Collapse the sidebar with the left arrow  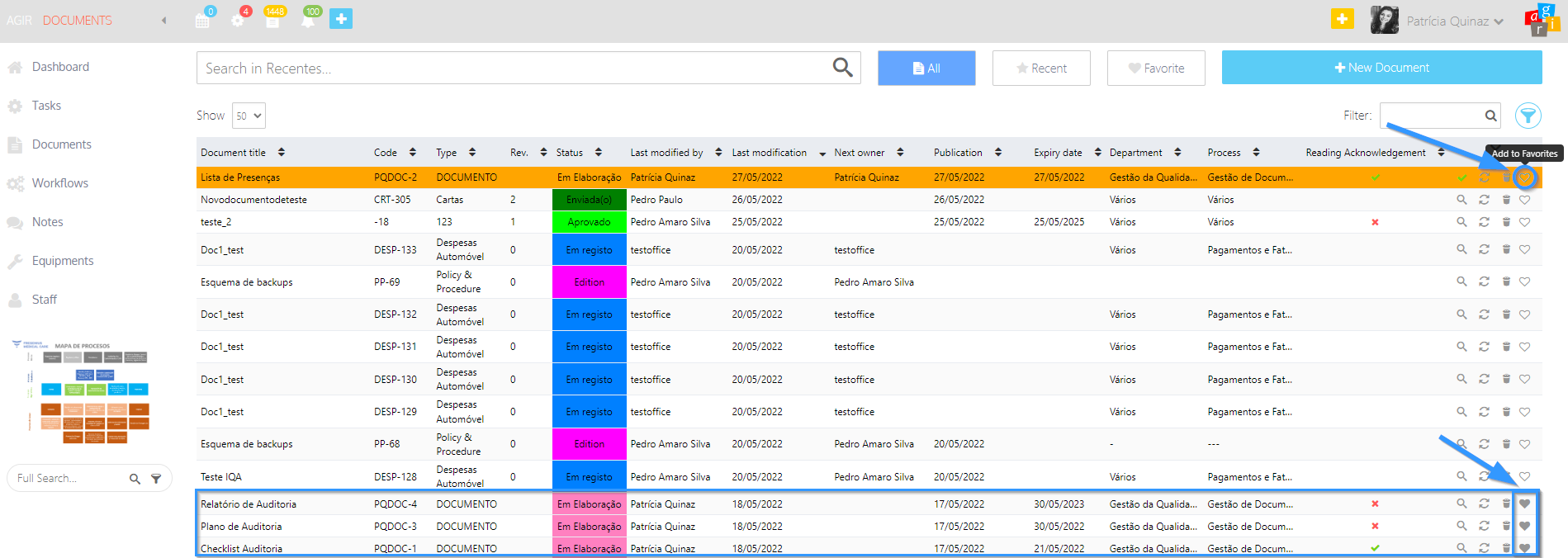(x=163, y=21)
